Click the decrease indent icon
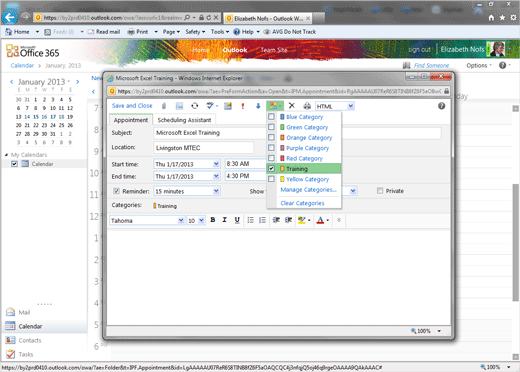Image resolution: width=520 pixels, height=372 pixels. tap(276, 220)
